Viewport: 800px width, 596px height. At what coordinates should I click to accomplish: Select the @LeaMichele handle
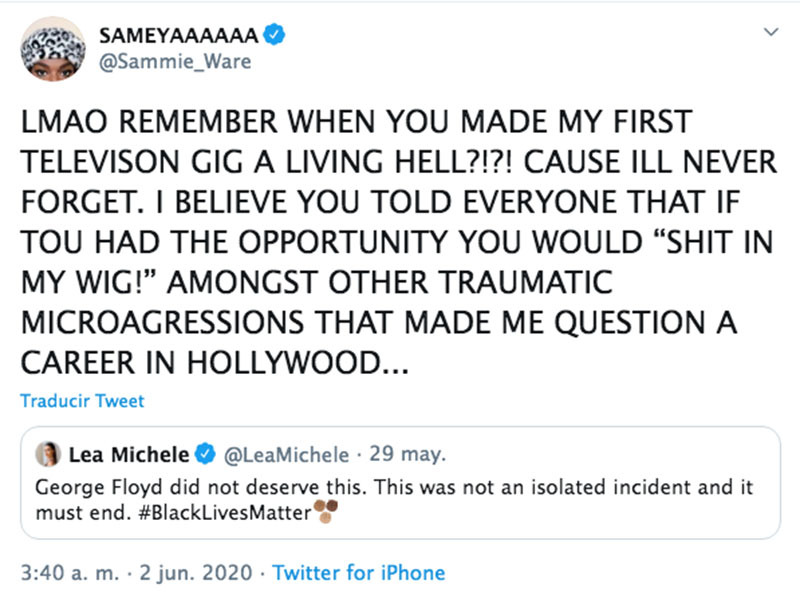click(x=289, y=456)
